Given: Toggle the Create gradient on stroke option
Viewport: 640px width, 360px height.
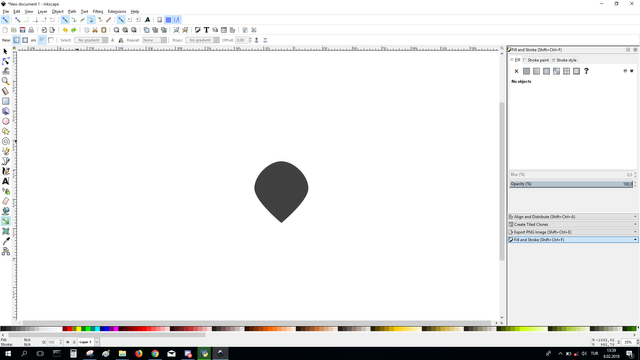Looking at the screenshot, I should (51, 40).
